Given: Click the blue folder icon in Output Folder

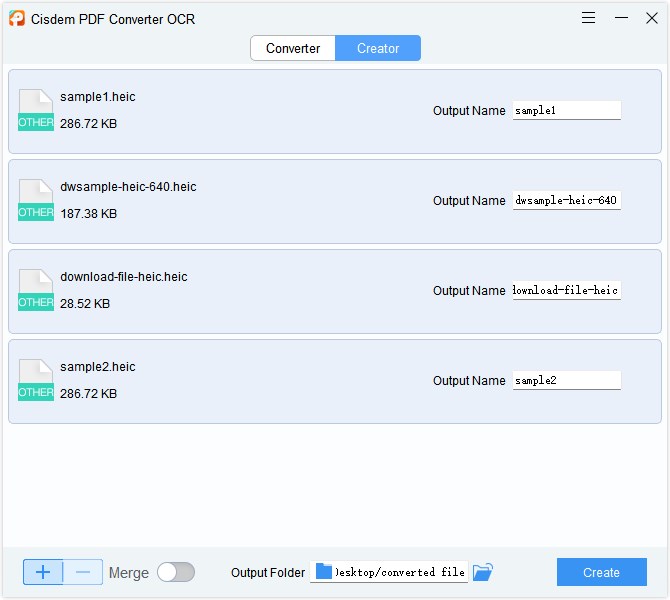Looking at the screenshot, I should coord(324,571).
